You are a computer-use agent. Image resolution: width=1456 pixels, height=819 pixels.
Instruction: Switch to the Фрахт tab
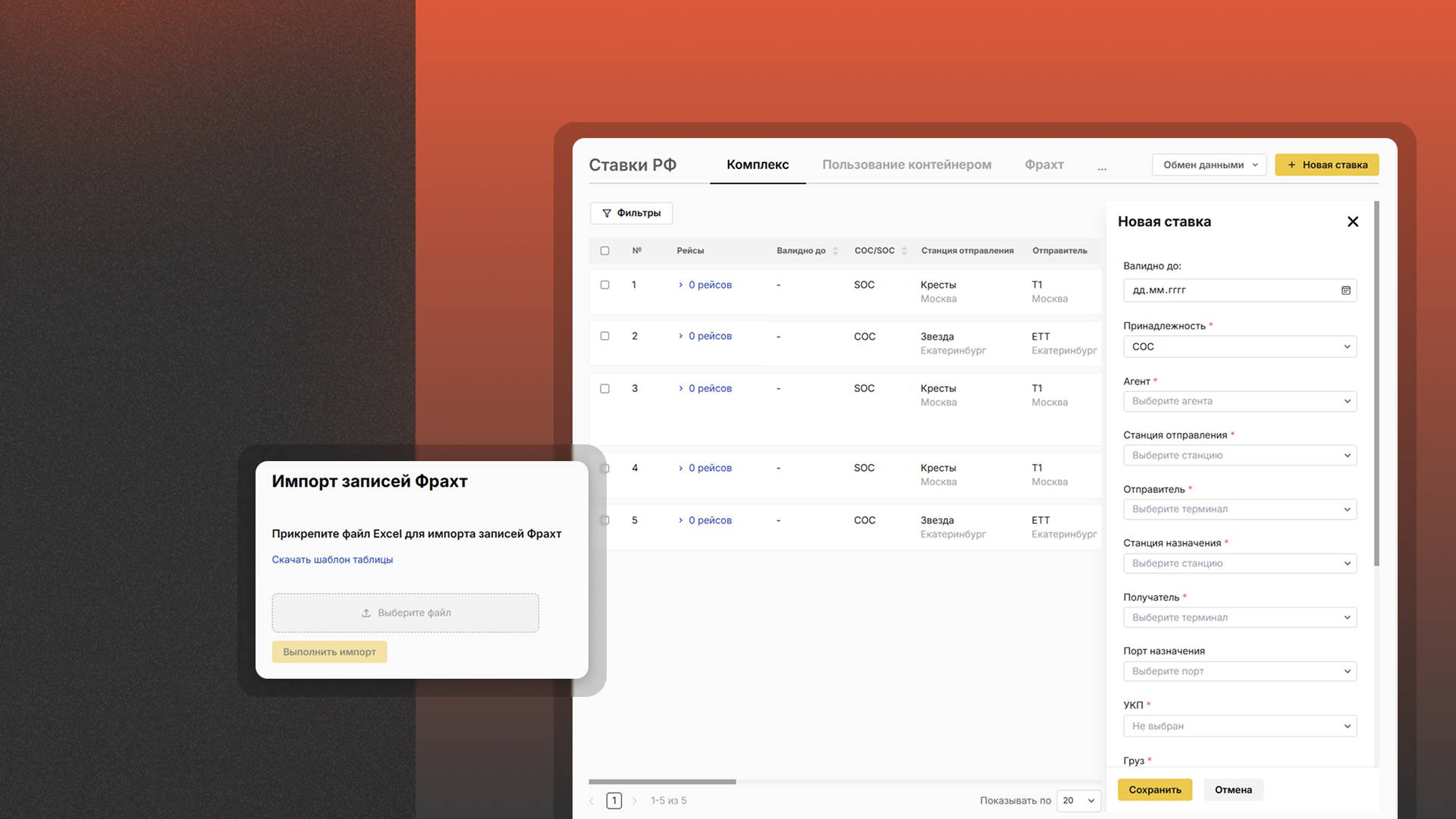(x=1043, y=165)
